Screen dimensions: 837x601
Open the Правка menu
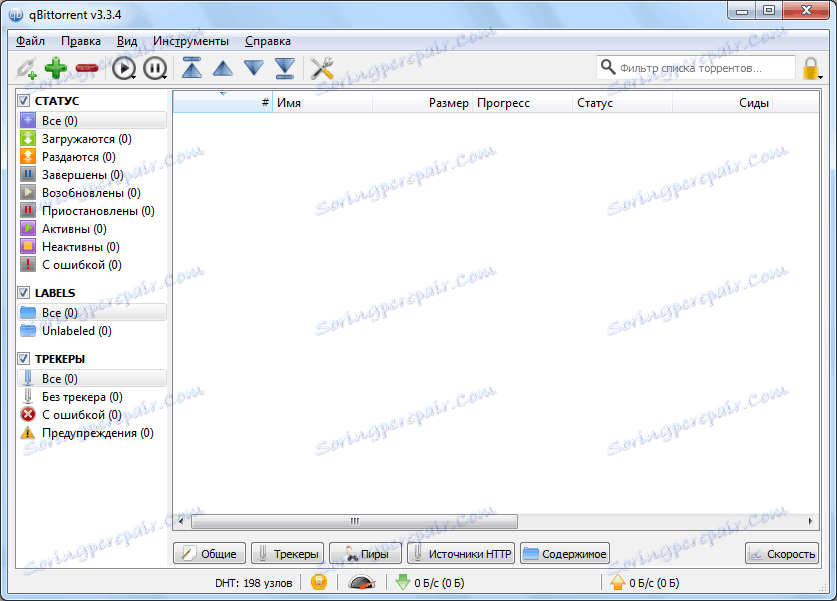click(81, 41)
